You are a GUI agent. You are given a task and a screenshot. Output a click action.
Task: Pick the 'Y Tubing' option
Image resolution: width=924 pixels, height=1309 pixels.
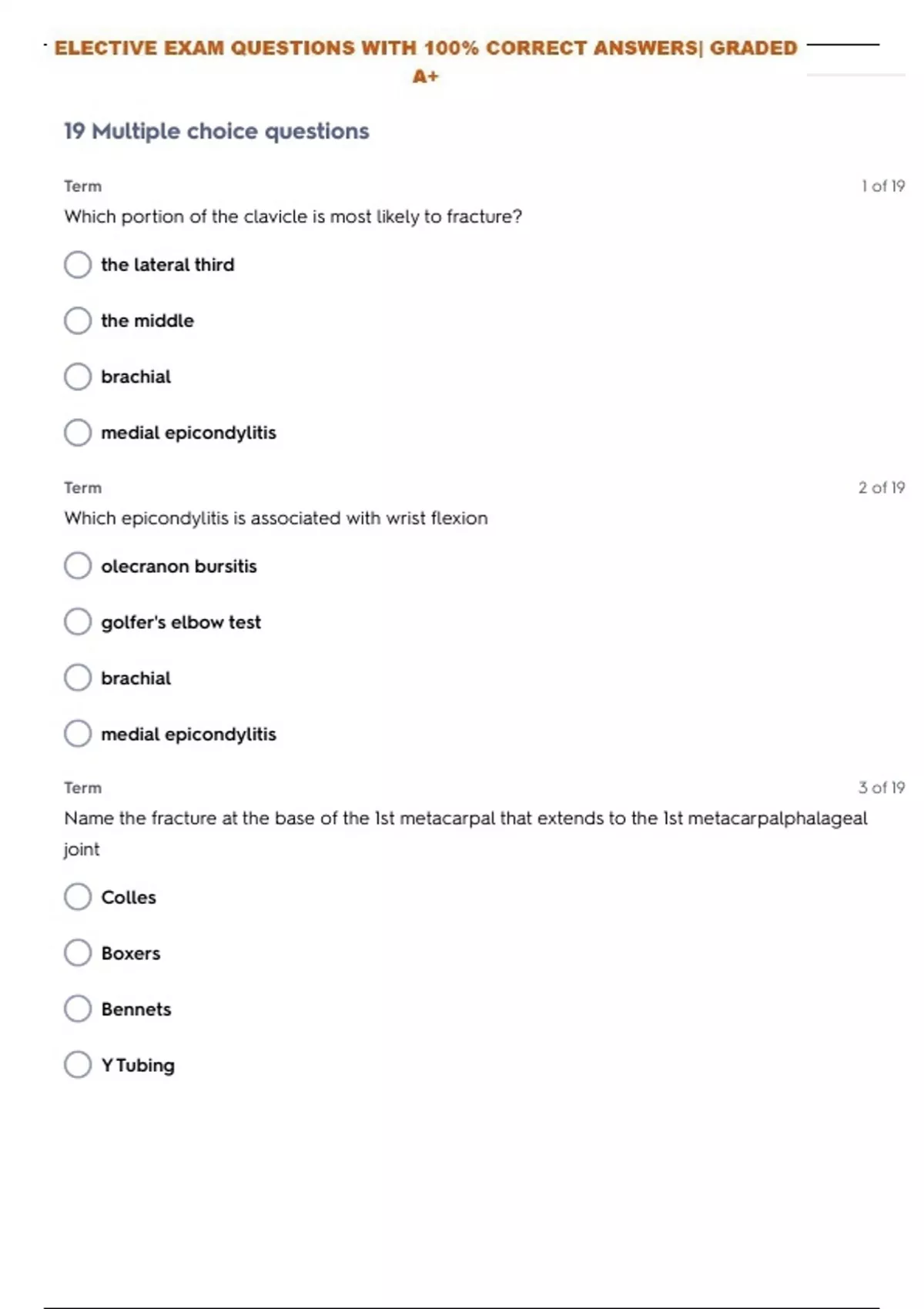click(78, 1065)
